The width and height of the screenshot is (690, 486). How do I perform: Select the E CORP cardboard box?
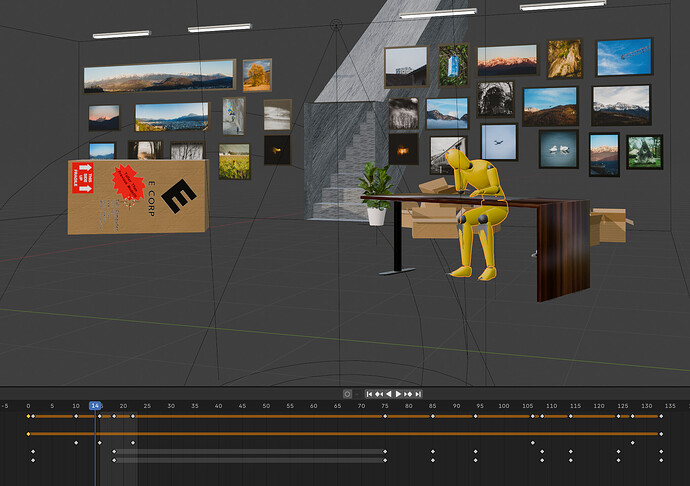click(138, 196)
